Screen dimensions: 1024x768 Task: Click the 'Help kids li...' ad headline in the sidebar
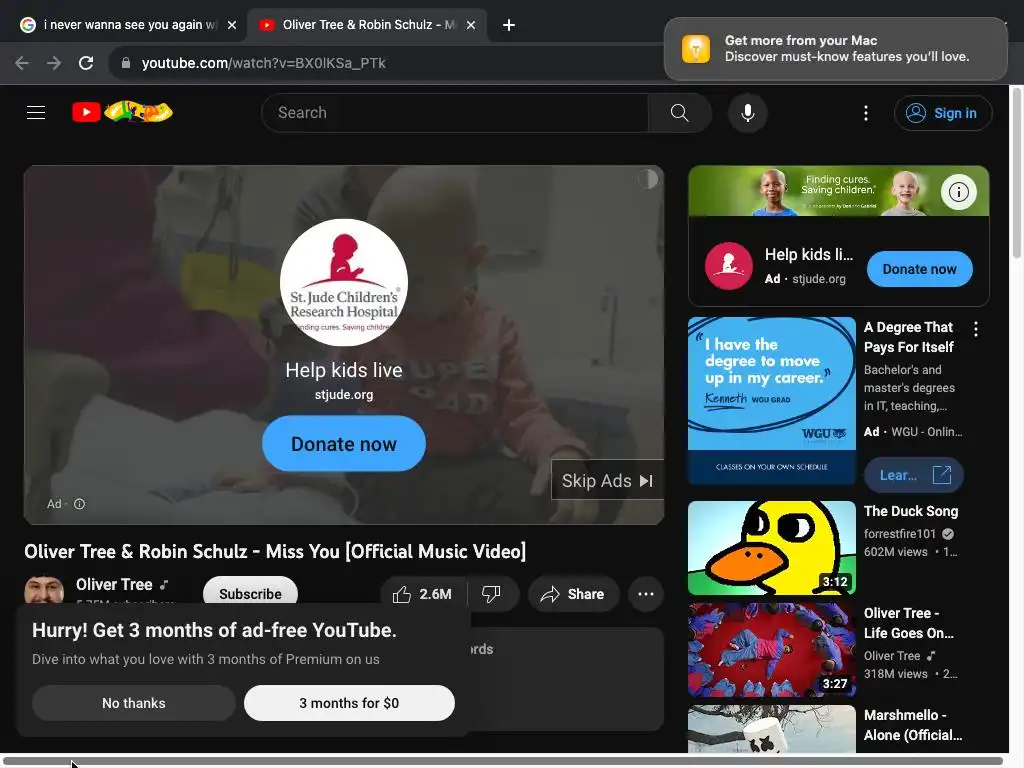pyautogui.click(x=808, y=255)
